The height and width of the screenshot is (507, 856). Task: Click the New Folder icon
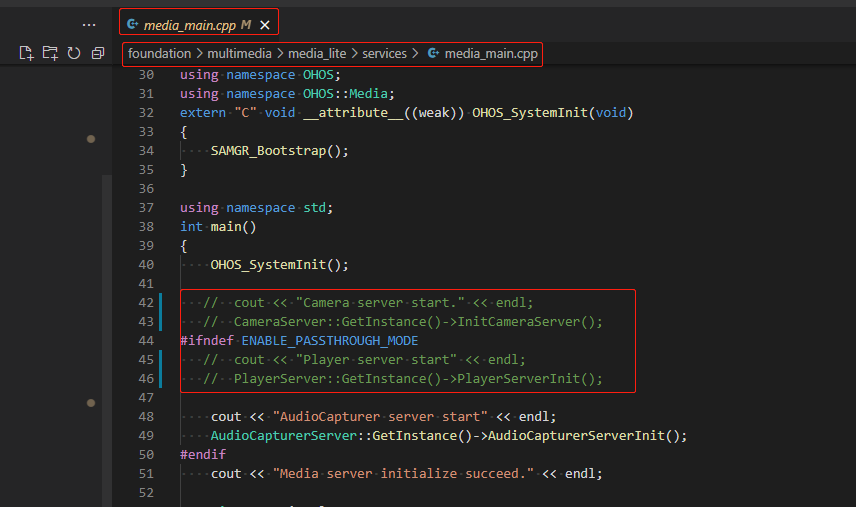(50, 53)
